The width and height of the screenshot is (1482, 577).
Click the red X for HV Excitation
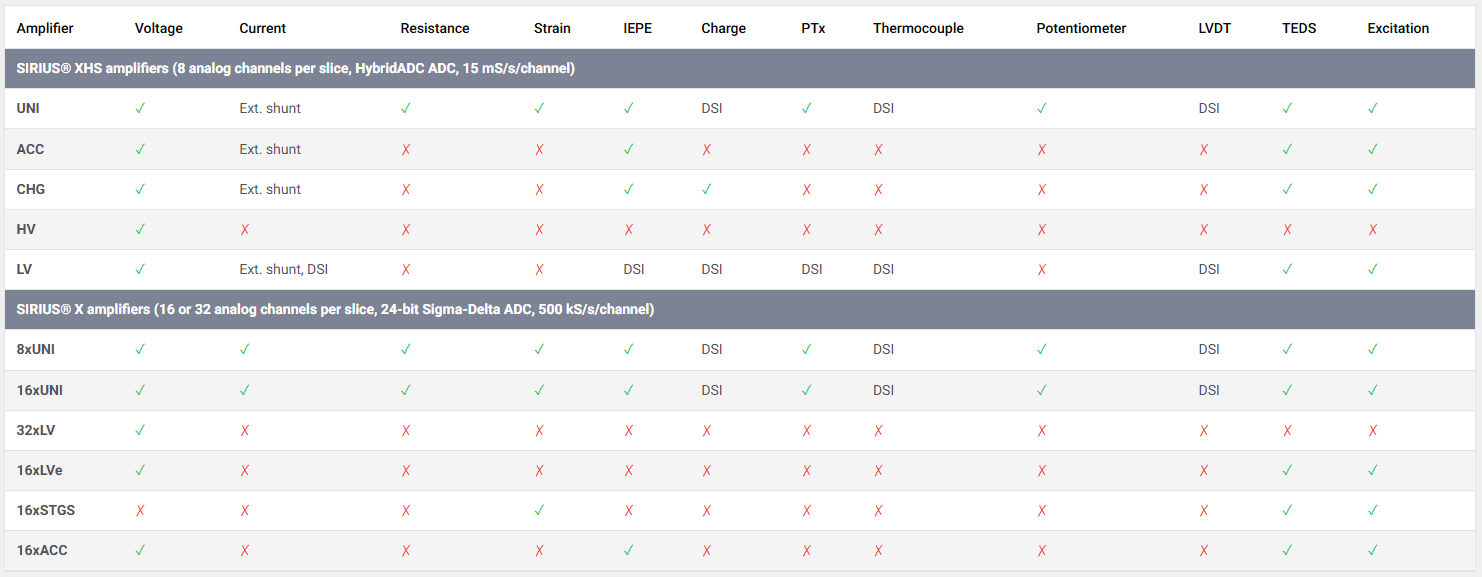[x=1373, y=229]
